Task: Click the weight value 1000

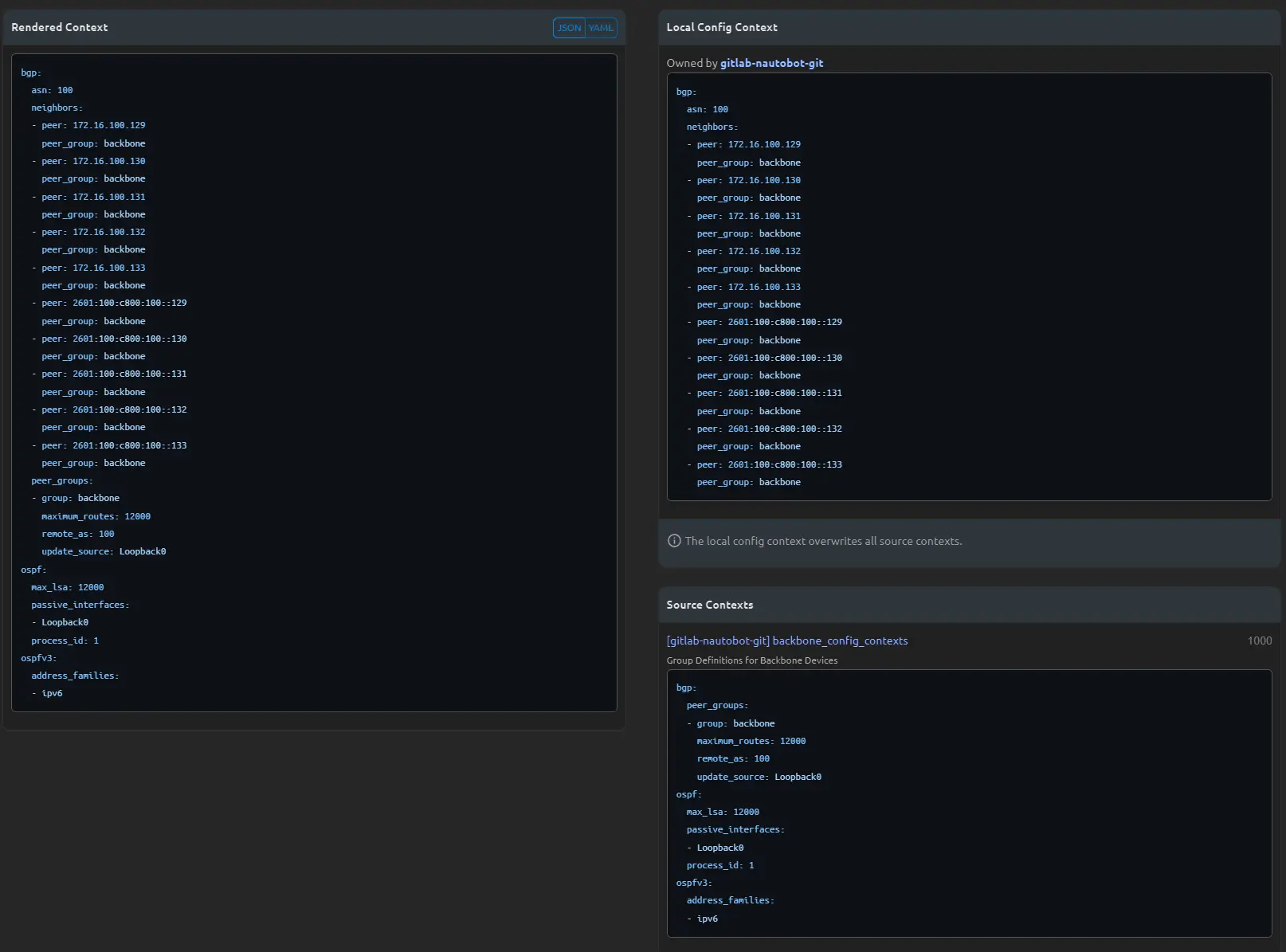Action: coord(1259,641)
